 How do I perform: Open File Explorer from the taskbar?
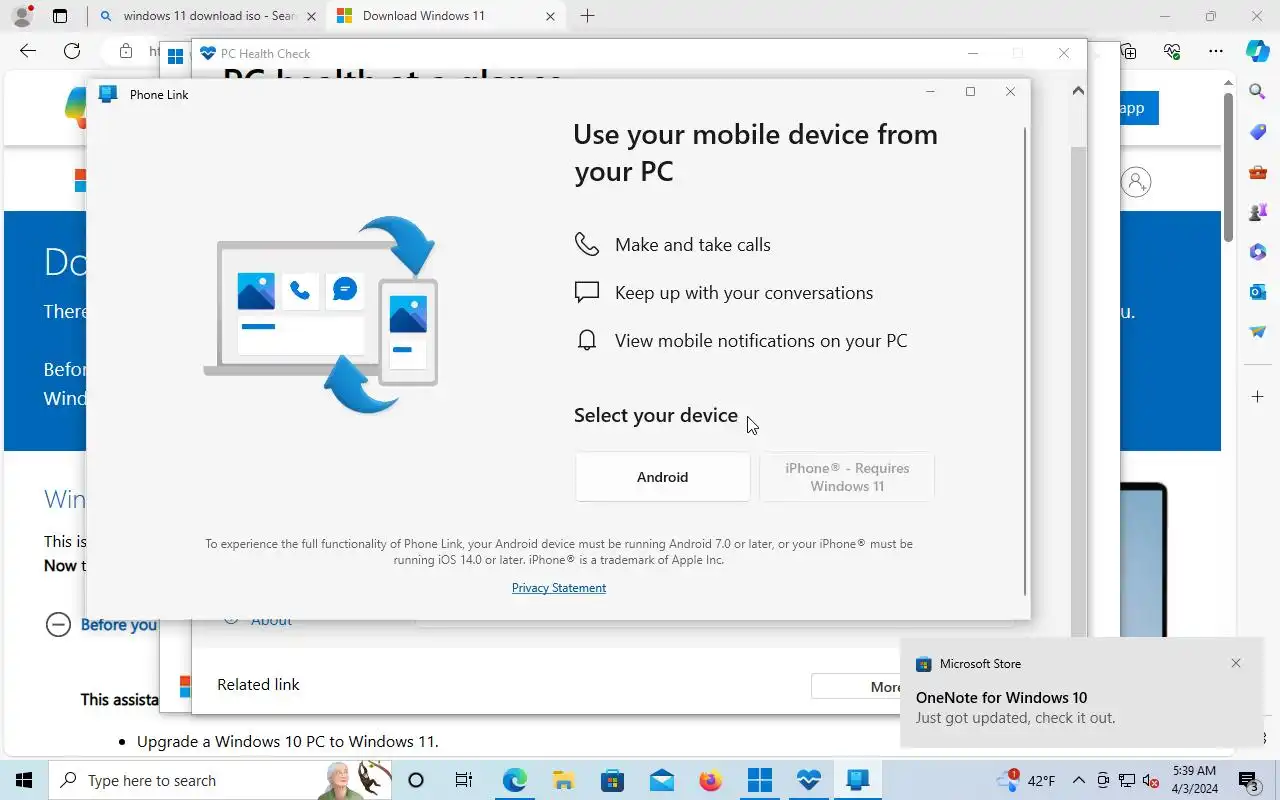(x=563, y=780)
